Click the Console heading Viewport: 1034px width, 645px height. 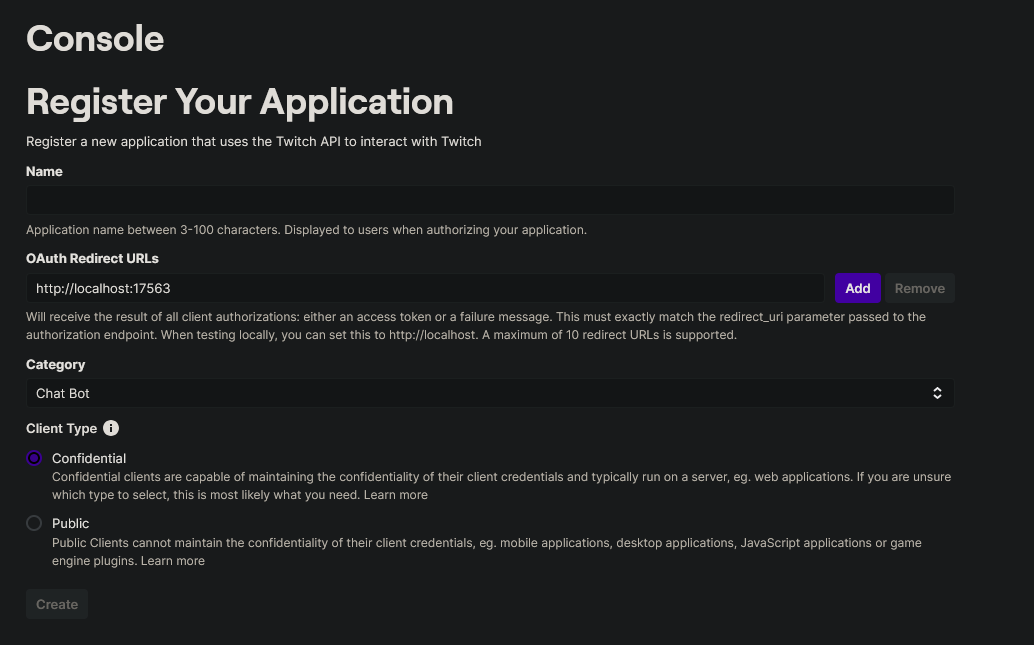(x=95, y=38)
